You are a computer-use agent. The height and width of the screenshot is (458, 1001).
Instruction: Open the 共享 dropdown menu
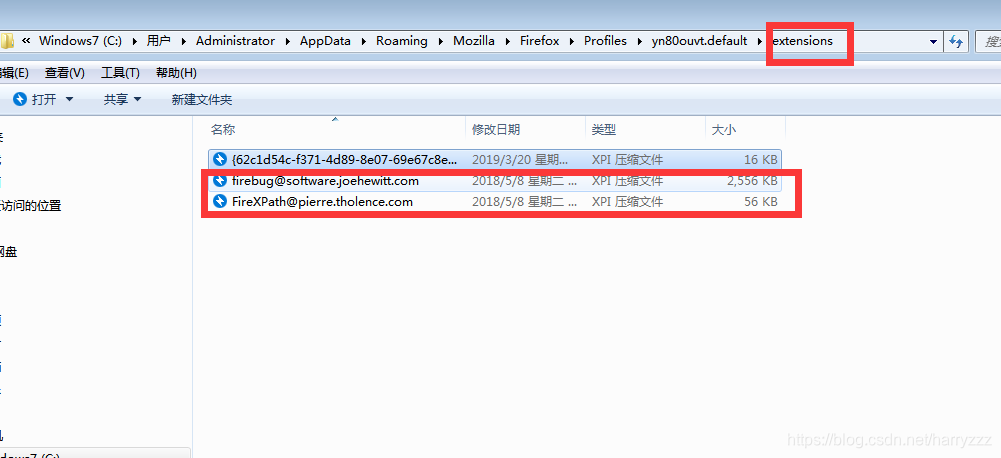(x=123, y=99)
